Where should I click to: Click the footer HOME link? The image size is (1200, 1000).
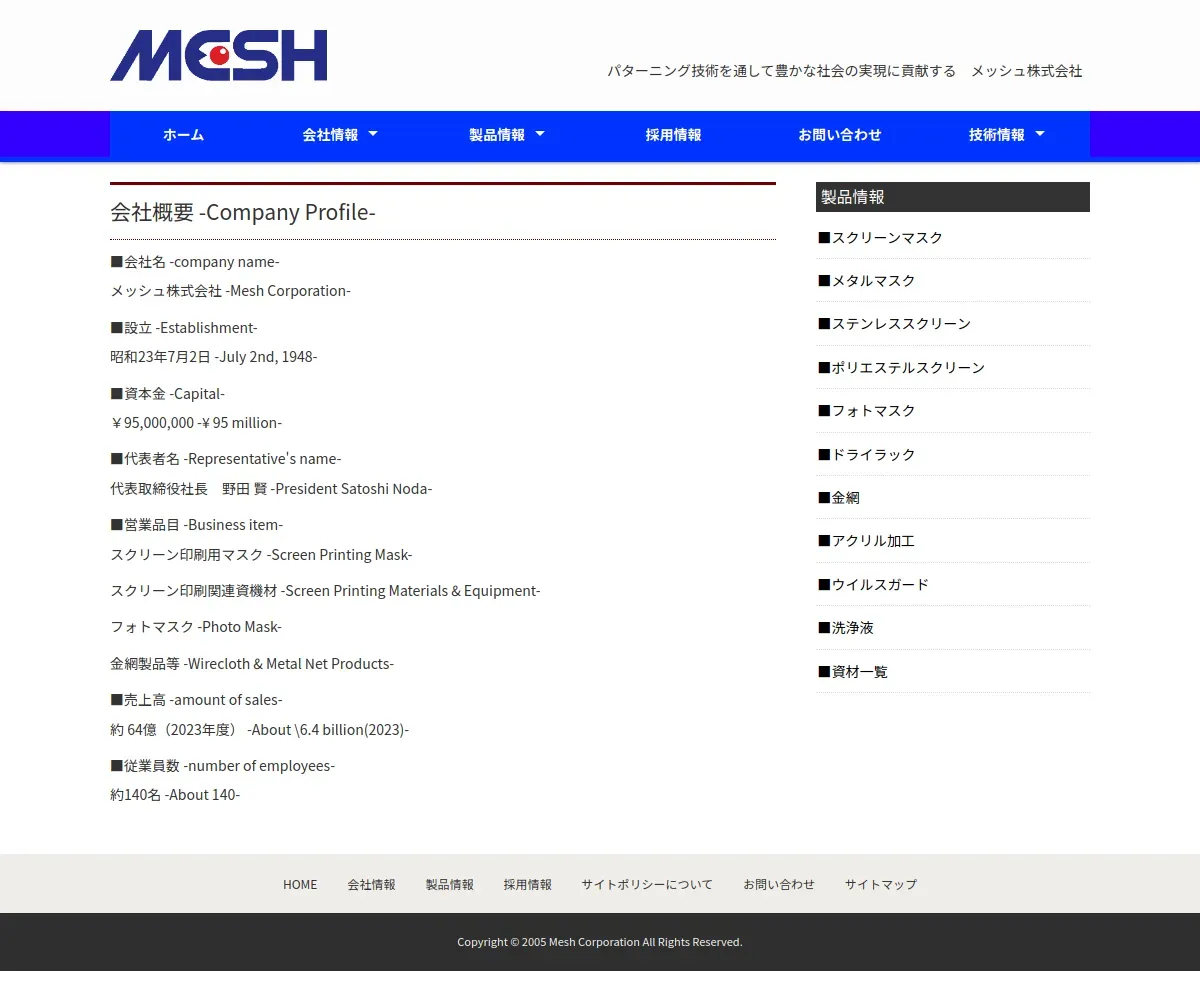click(x=300, y=885)
